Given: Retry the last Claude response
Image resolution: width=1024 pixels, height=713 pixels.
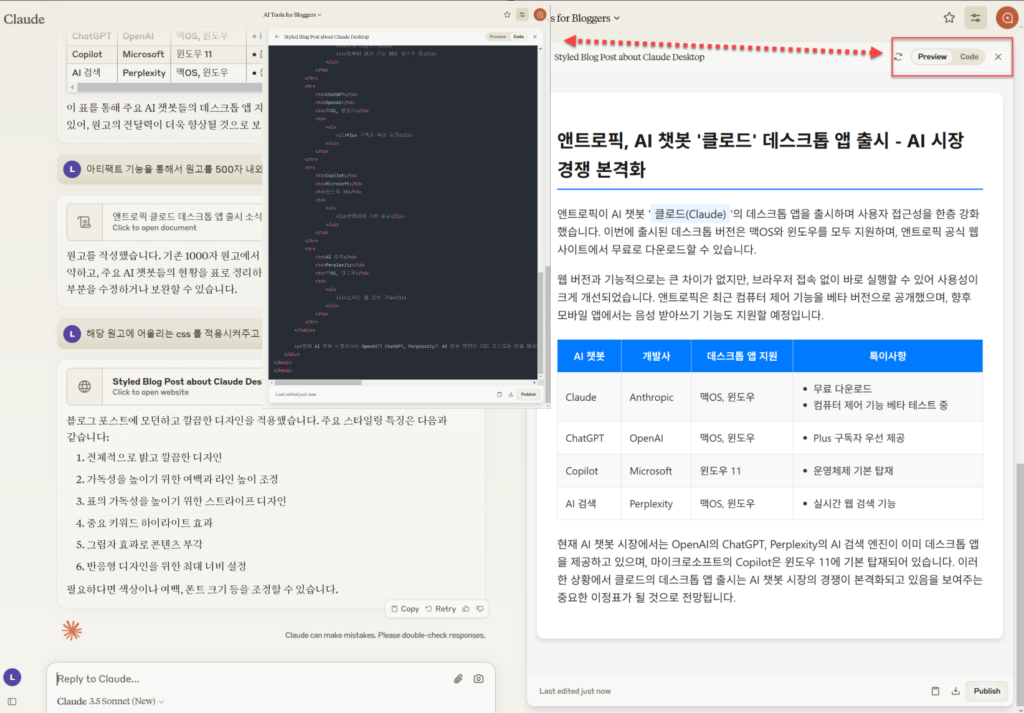Looking at the screenshot, I should coord(441,609).
